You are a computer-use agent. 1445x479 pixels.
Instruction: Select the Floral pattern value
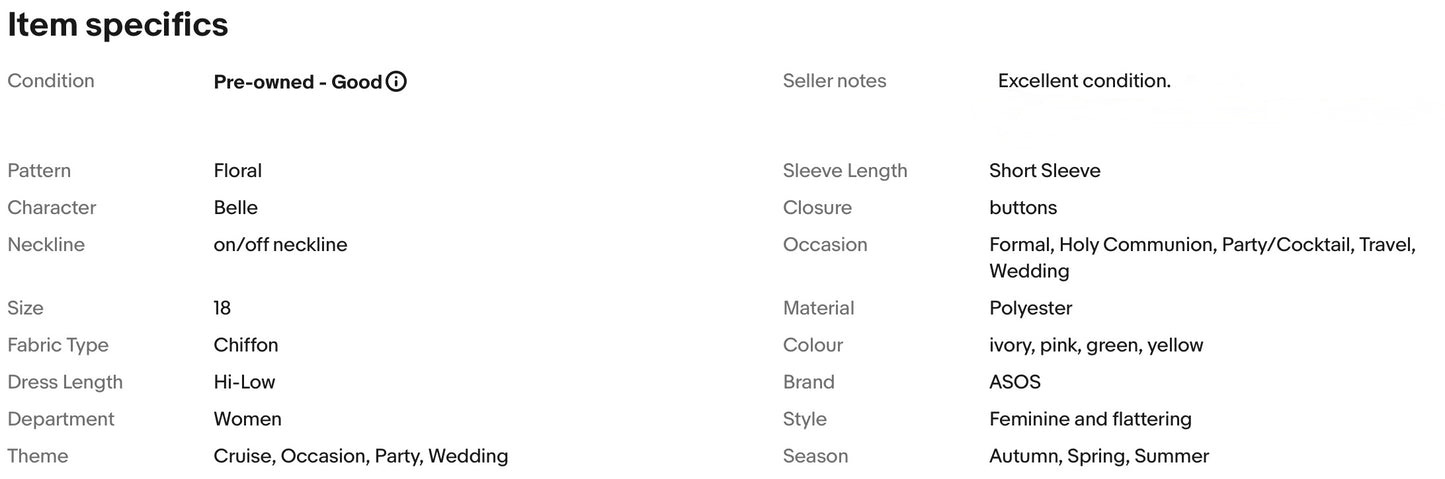[237, 171]
